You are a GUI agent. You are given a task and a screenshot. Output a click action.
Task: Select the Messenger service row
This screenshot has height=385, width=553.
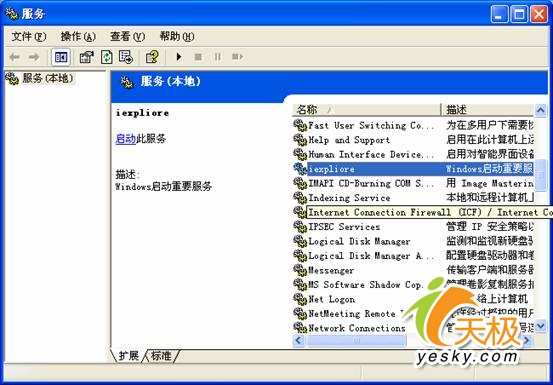click(x=413, y=270)
